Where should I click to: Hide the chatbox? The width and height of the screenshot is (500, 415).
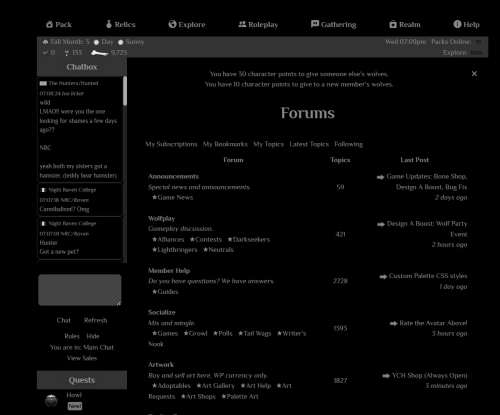(93, 336)
